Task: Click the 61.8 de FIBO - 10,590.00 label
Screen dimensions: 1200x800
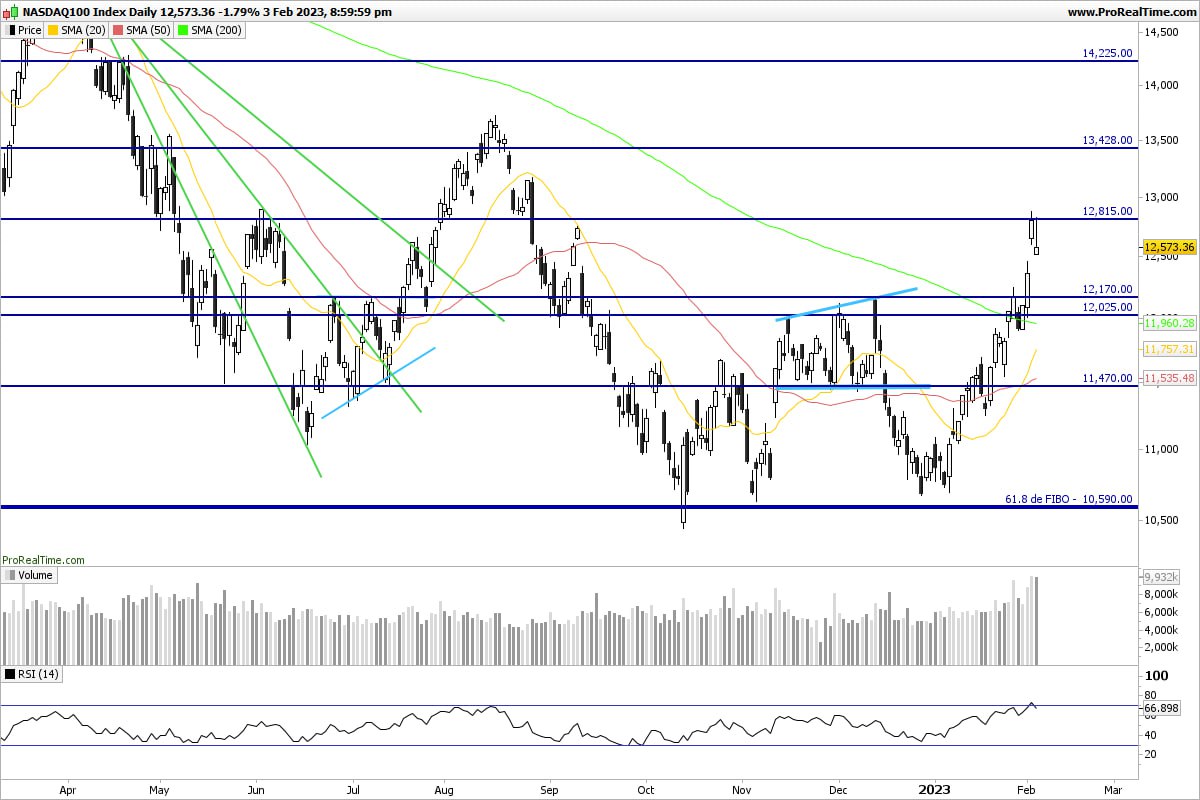Action: [x=1069, y=498]
